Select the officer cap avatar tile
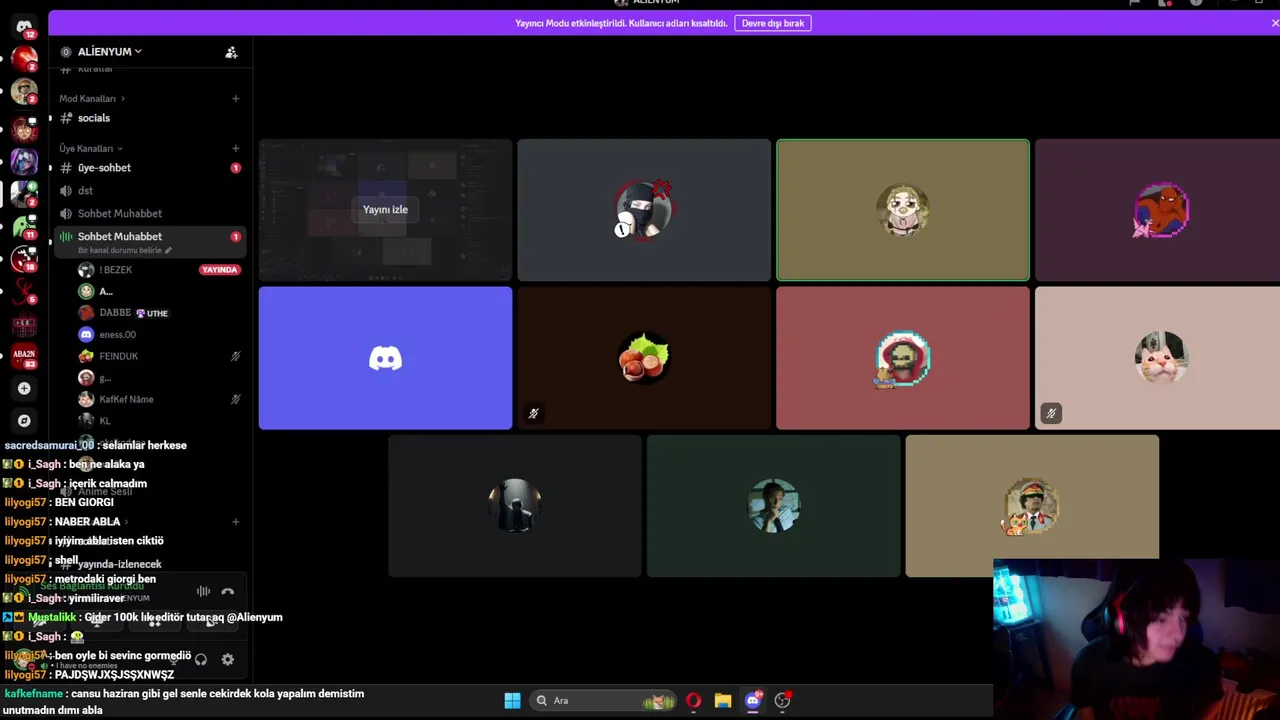The height and width of the screenshot is (720, 1280). pos(1032,506)
